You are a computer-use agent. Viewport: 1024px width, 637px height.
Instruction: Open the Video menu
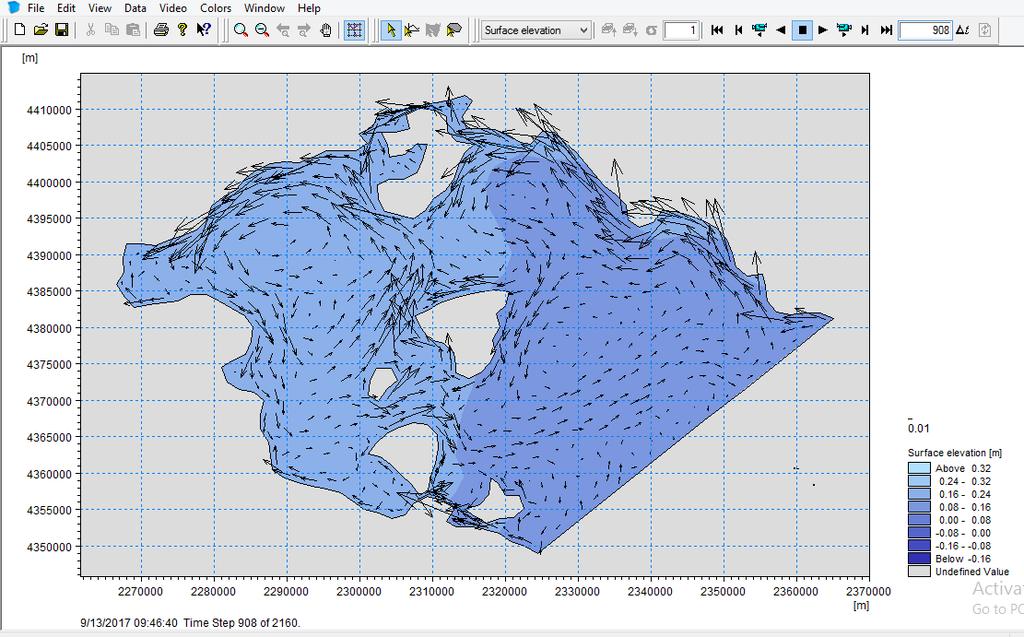coord(173,8)
